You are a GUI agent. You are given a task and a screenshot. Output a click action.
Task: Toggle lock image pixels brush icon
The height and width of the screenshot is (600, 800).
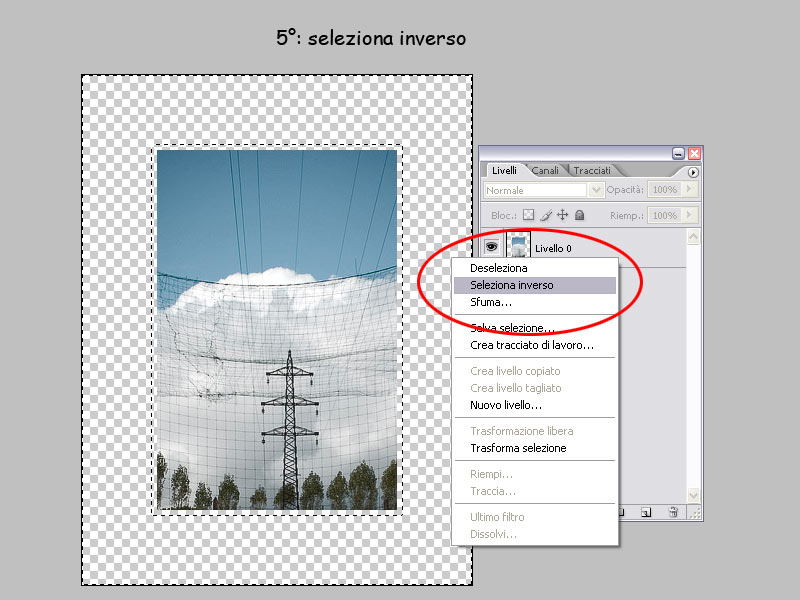(x=546, y=215)
